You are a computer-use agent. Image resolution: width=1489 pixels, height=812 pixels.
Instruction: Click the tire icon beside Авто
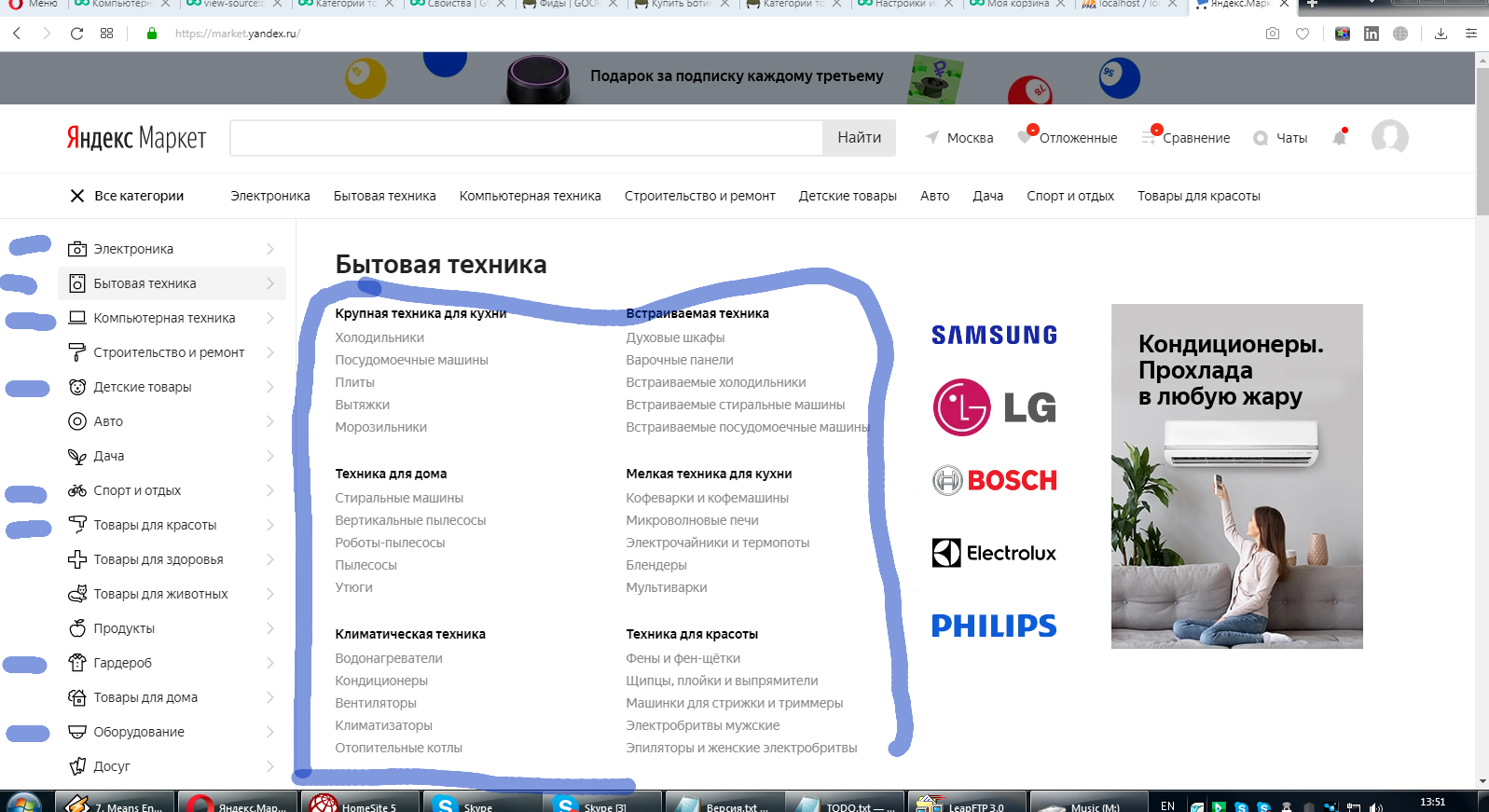[x=77, y=421]
